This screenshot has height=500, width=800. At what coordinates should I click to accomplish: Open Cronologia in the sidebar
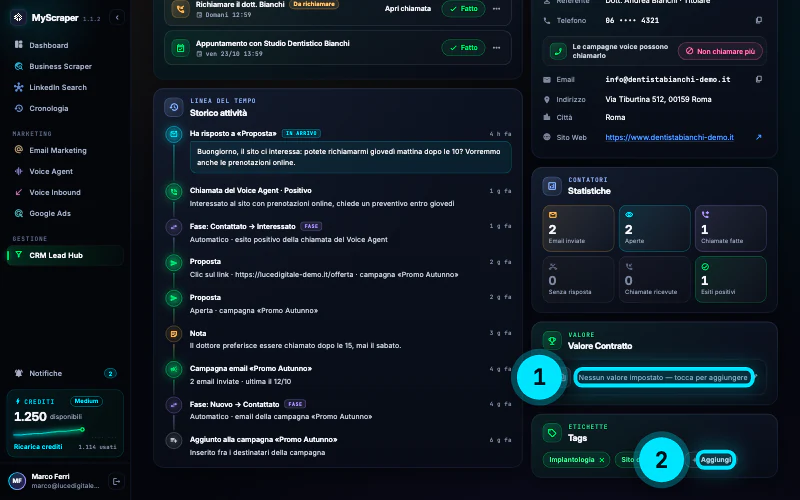(x=48, y=108)
